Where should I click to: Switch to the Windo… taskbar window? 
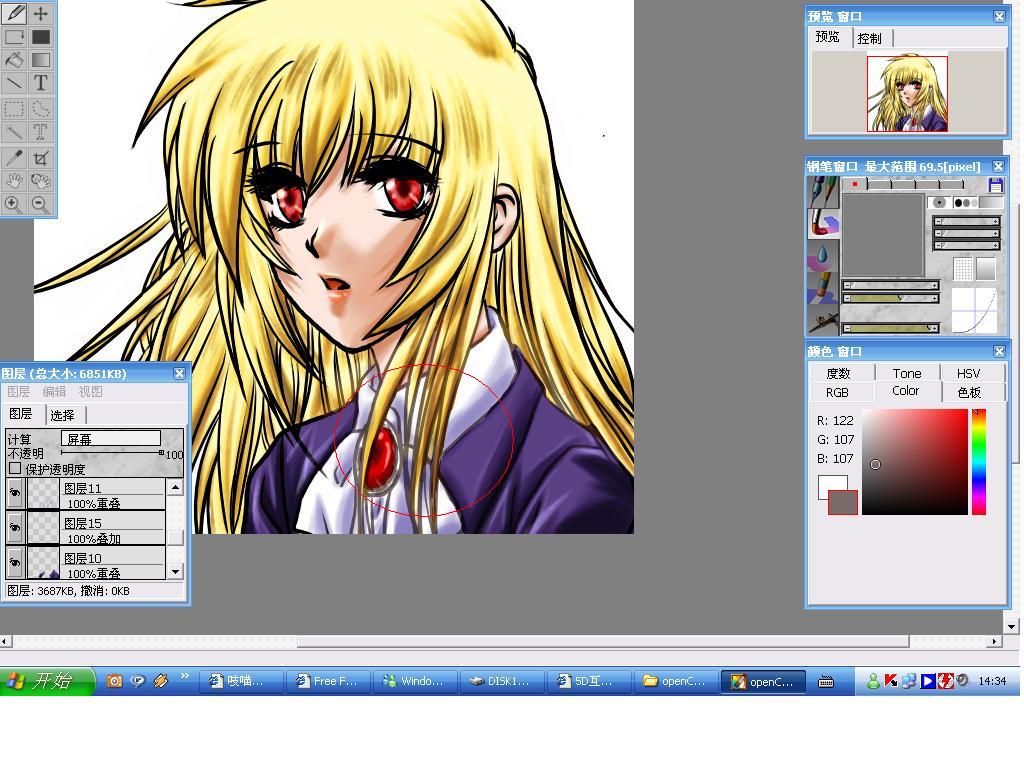click(x=416, y=681)
